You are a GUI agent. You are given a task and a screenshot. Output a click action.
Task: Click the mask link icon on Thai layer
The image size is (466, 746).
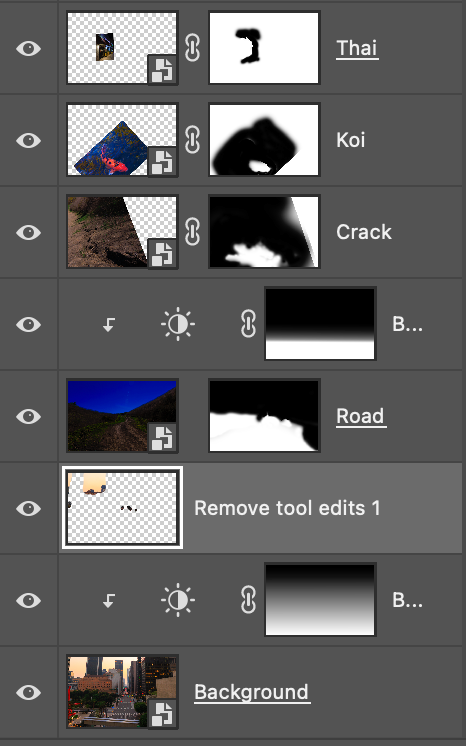pyautogui.click(x=192, y=48)
